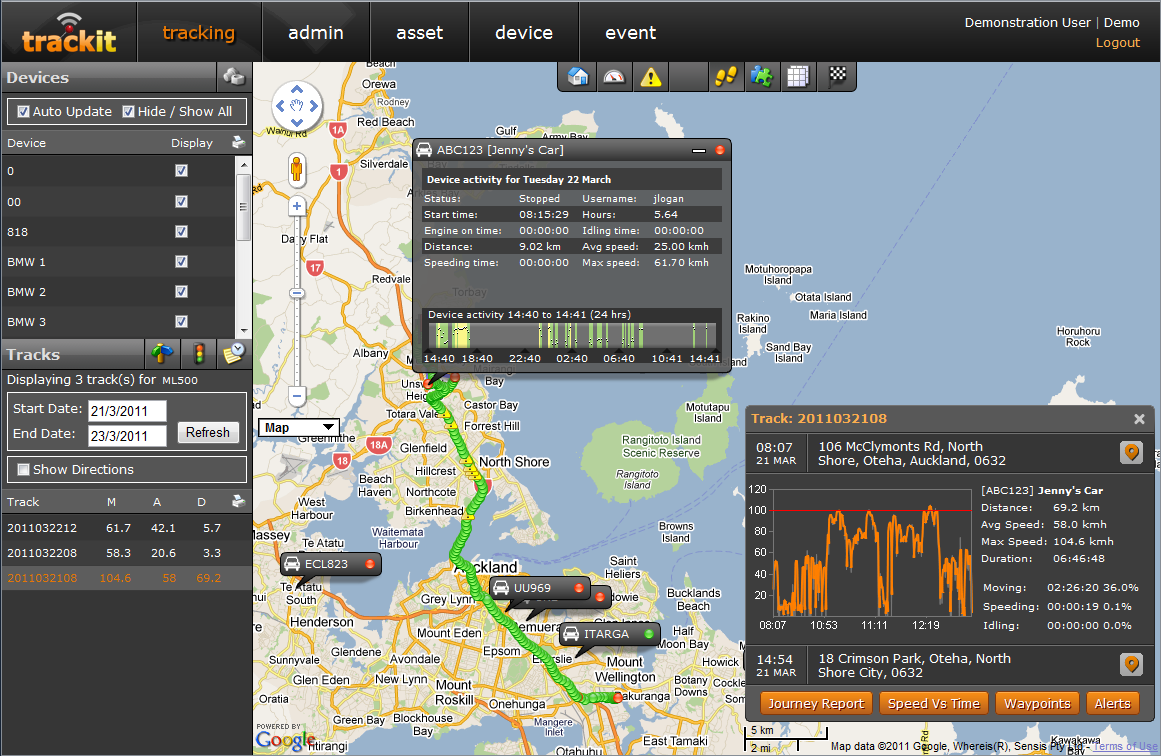This screenshot has height=756, width=1161.
Task: Open the admin tab
Action: (315, 33)
